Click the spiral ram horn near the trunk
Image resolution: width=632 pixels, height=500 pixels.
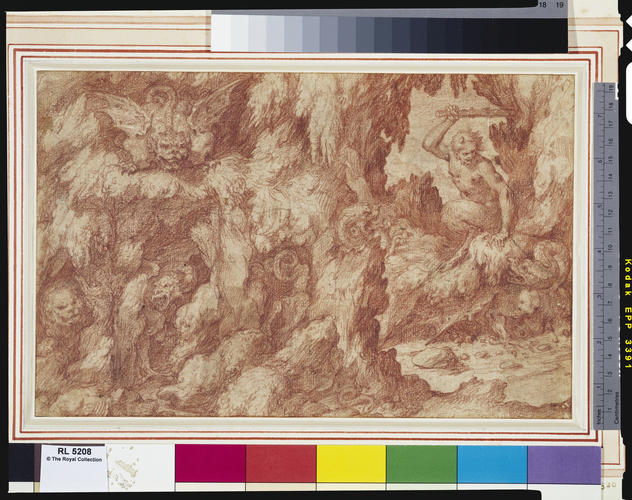(356, 230)
